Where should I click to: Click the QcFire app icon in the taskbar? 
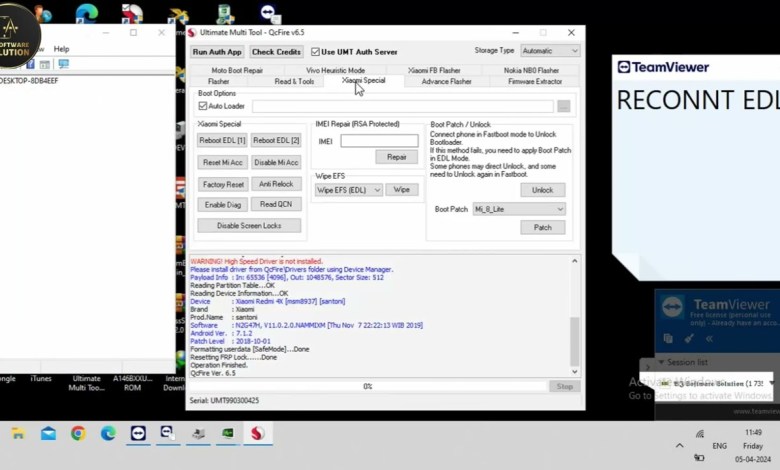click(258, 434)
